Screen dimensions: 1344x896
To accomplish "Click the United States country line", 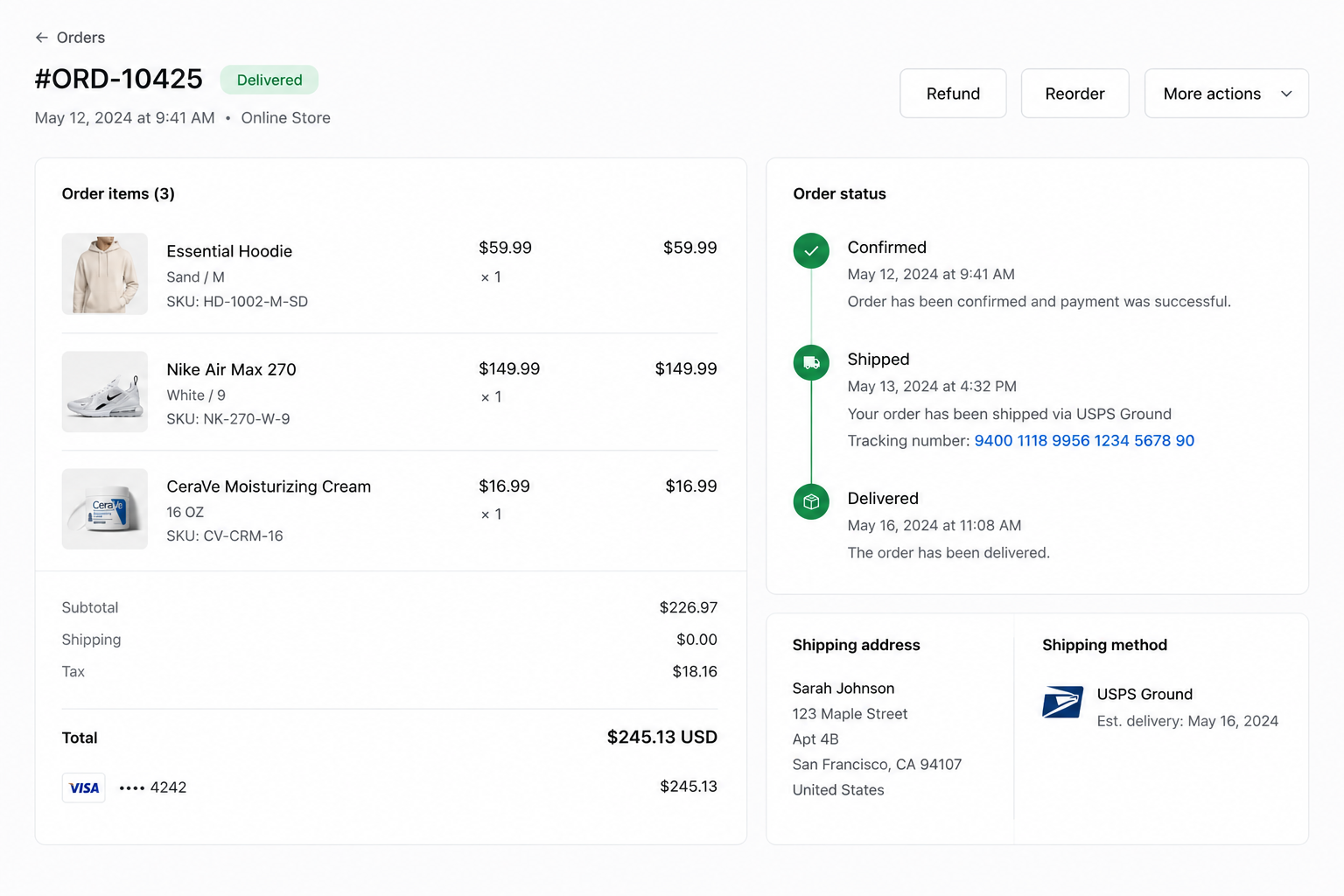I will pyautogui.click(x=838, y=790).
